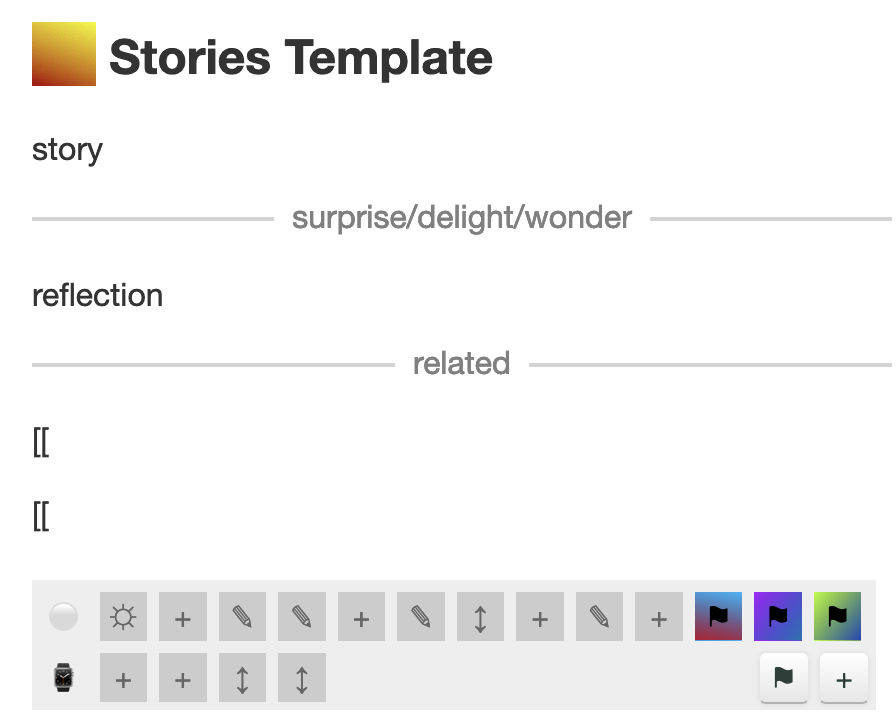
Task: Click the surprise/delight/wonder divider label
Action: tap(461, 217)
